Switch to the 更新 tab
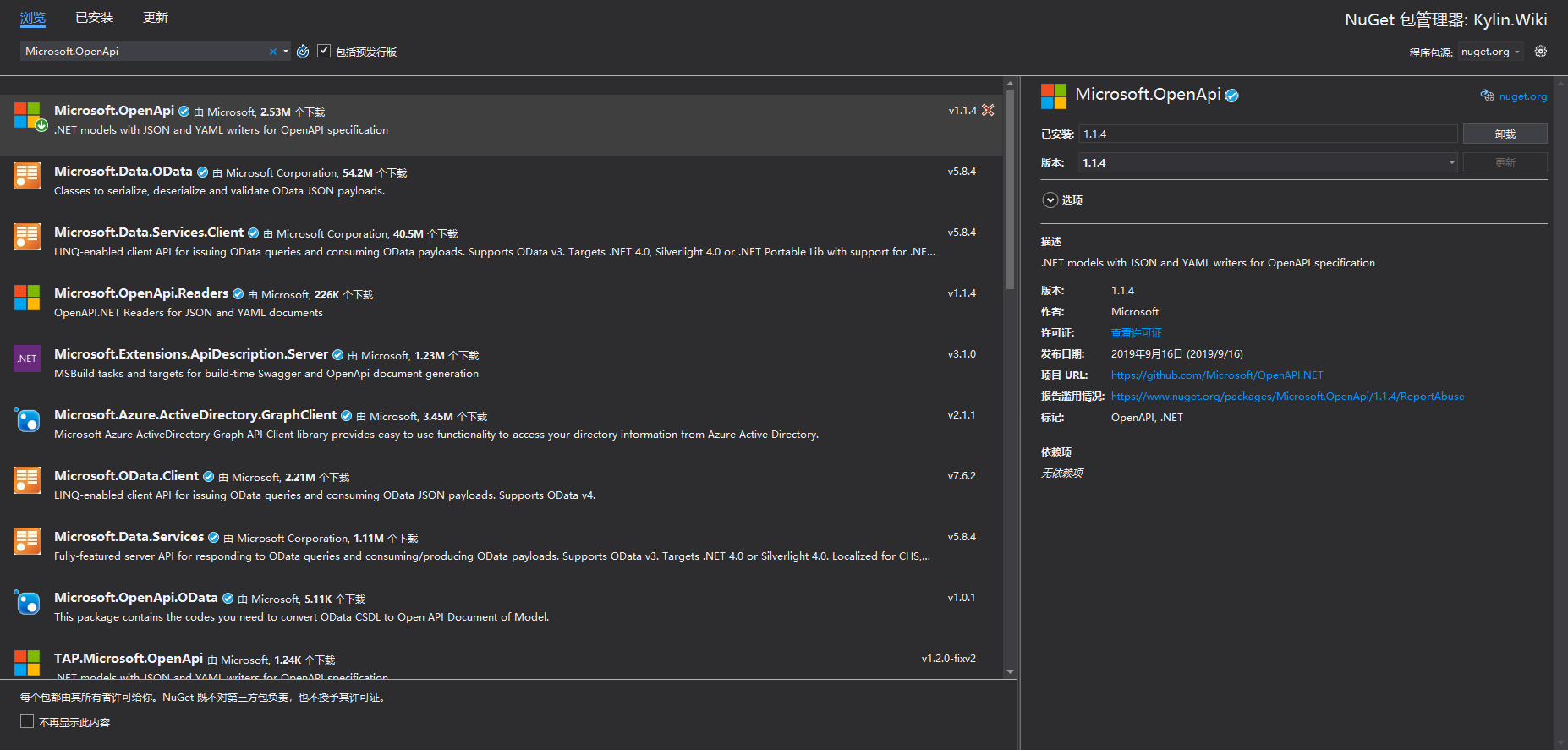 click(156, 18)
